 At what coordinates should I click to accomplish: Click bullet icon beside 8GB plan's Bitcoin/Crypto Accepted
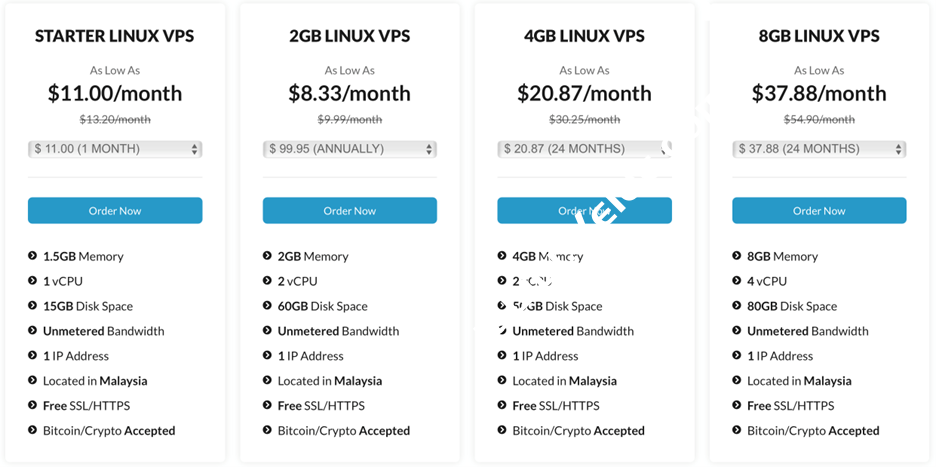[737, 430]
